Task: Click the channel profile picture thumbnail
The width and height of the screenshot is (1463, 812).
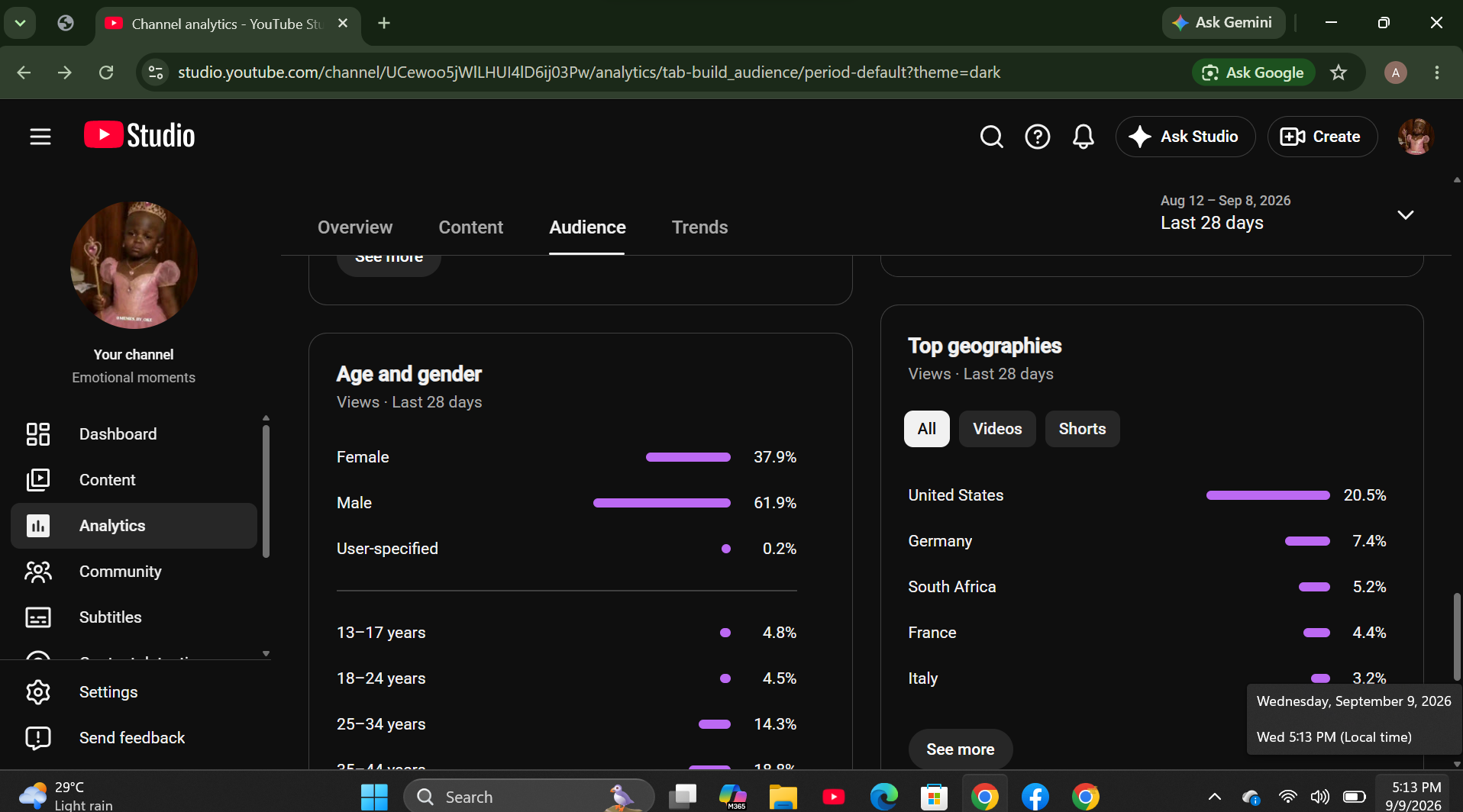Action: pyautogui.click(x=134, y=265)
